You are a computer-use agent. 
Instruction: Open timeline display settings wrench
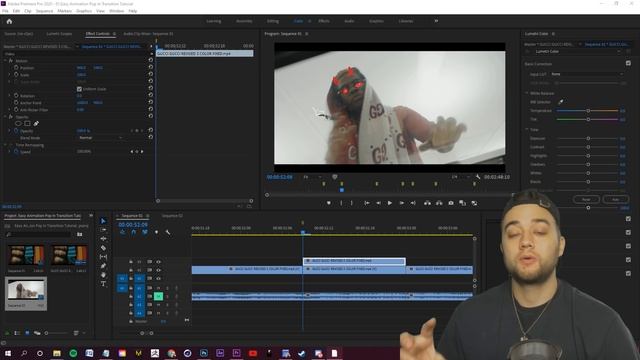(x=168, y=232)
